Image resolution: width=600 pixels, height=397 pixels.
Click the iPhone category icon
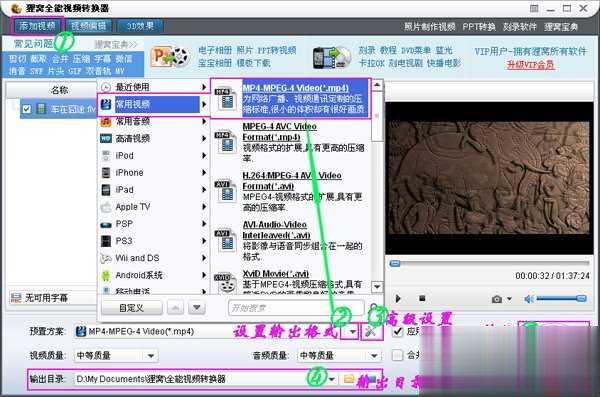pos(106,173)
